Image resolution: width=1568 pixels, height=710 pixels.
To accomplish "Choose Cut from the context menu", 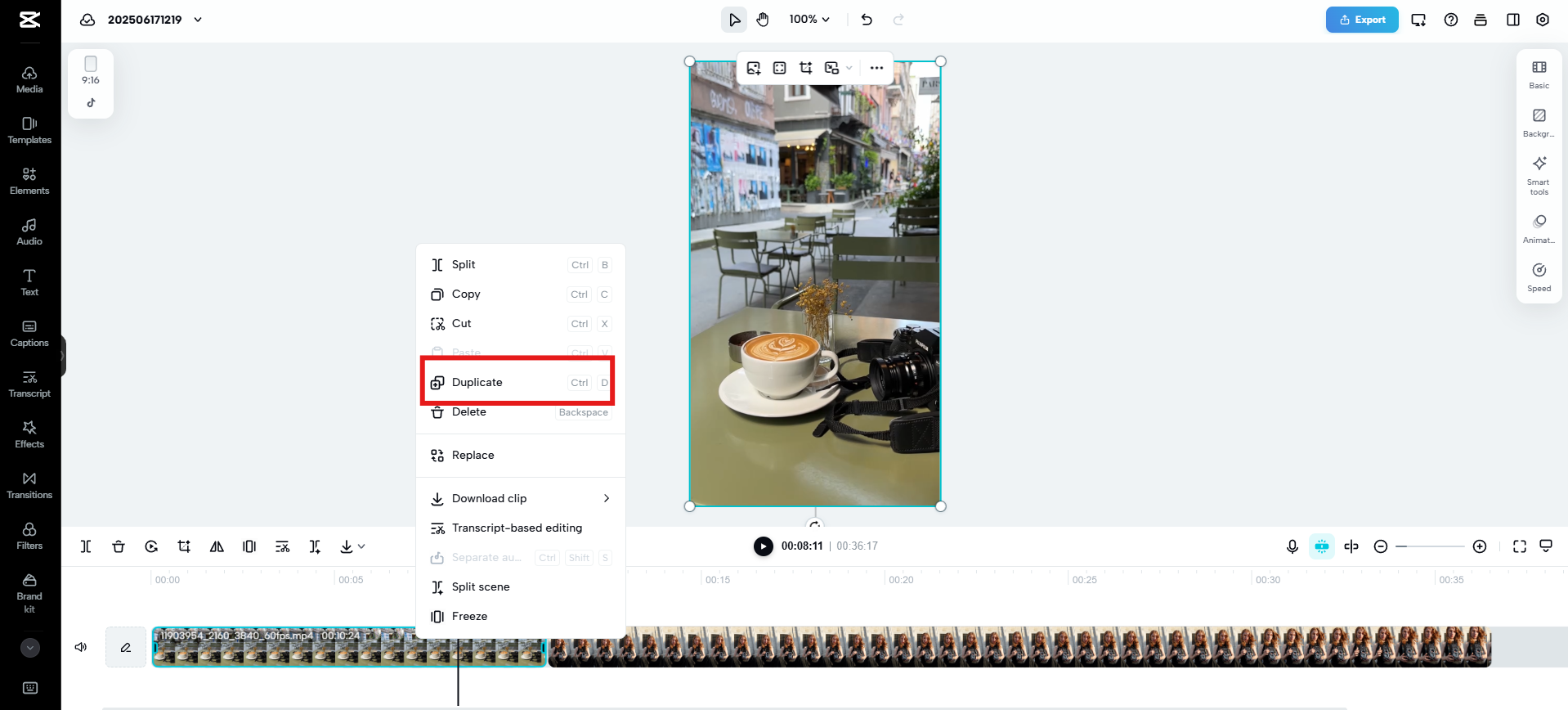I will point(521,323).
